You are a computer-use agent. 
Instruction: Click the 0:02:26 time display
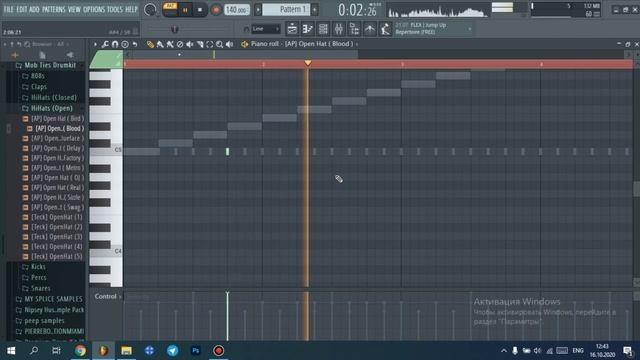tap(358, 10)
